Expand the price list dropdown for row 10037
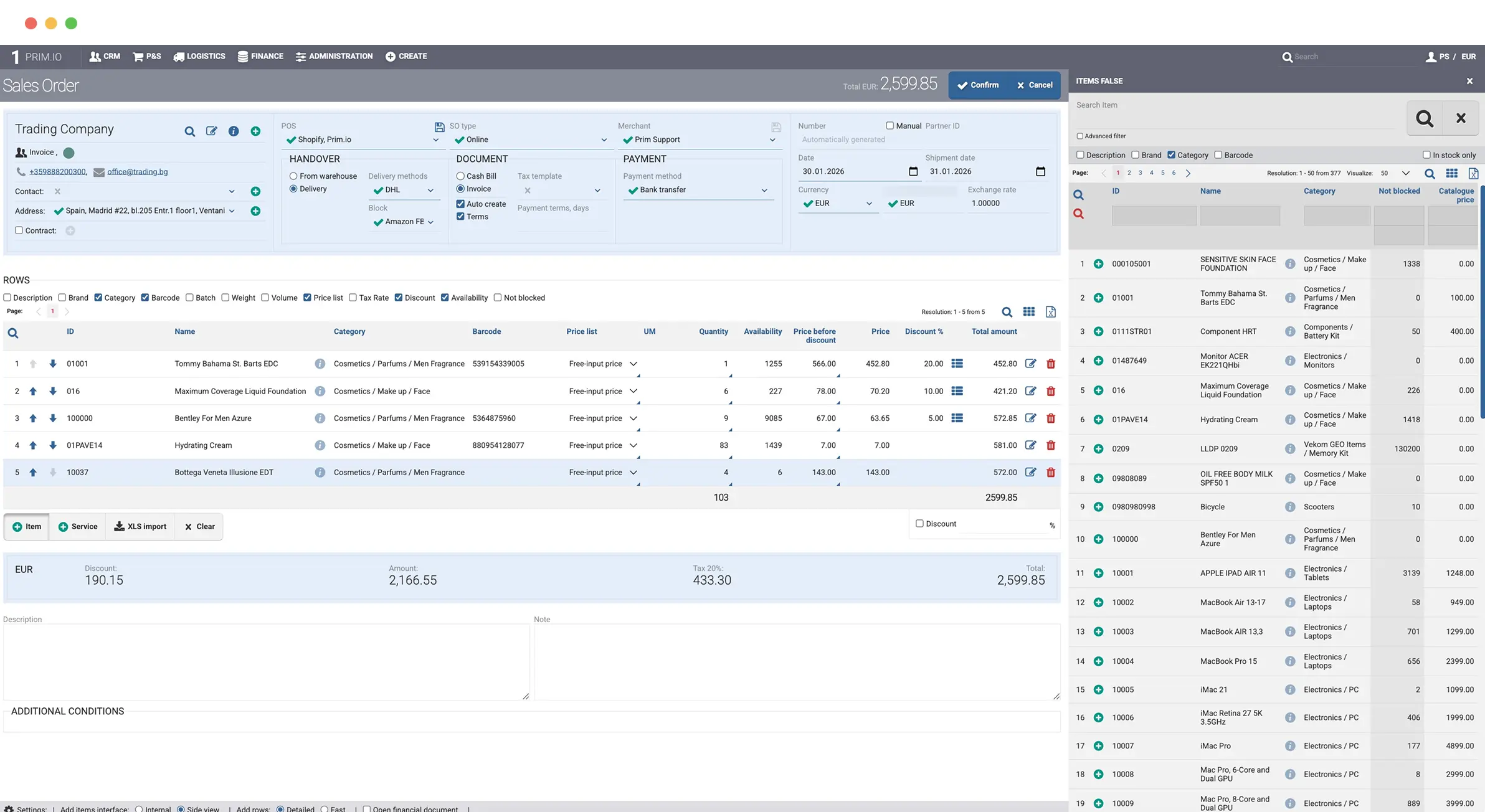 tap(633, 473)
